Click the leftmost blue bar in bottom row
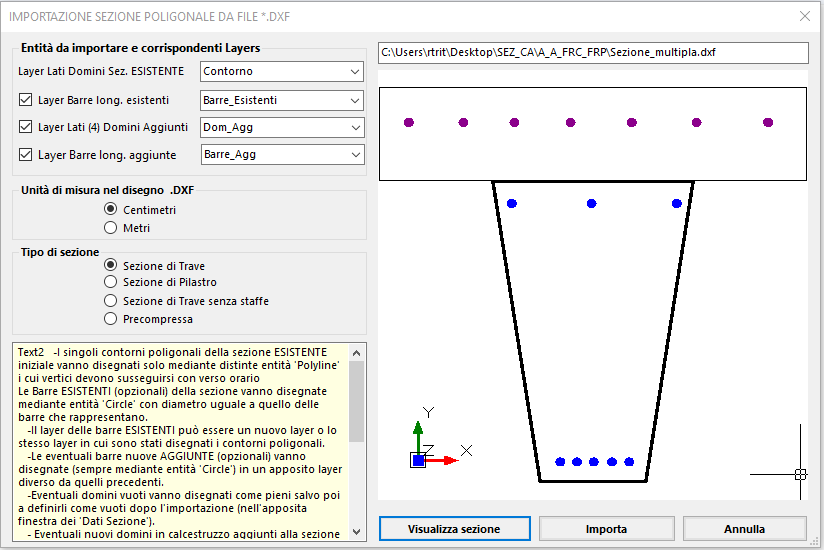The width and height of the screenshot is (824, 550). coord(560,462)
